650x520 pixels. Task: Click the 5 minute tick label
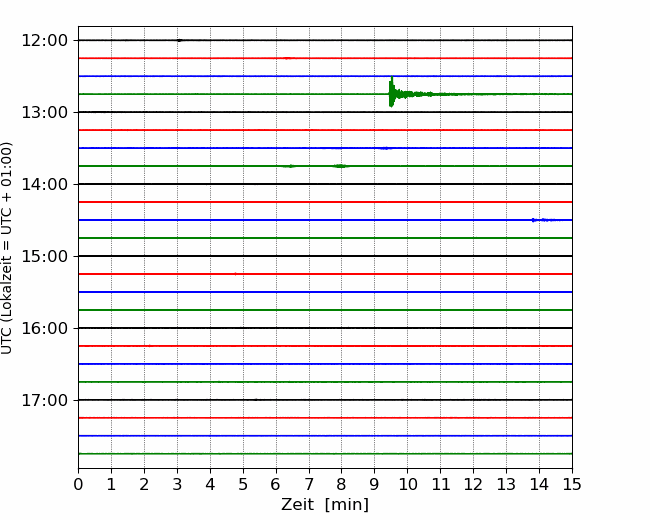pyautogui.click(x=243, y=485)
